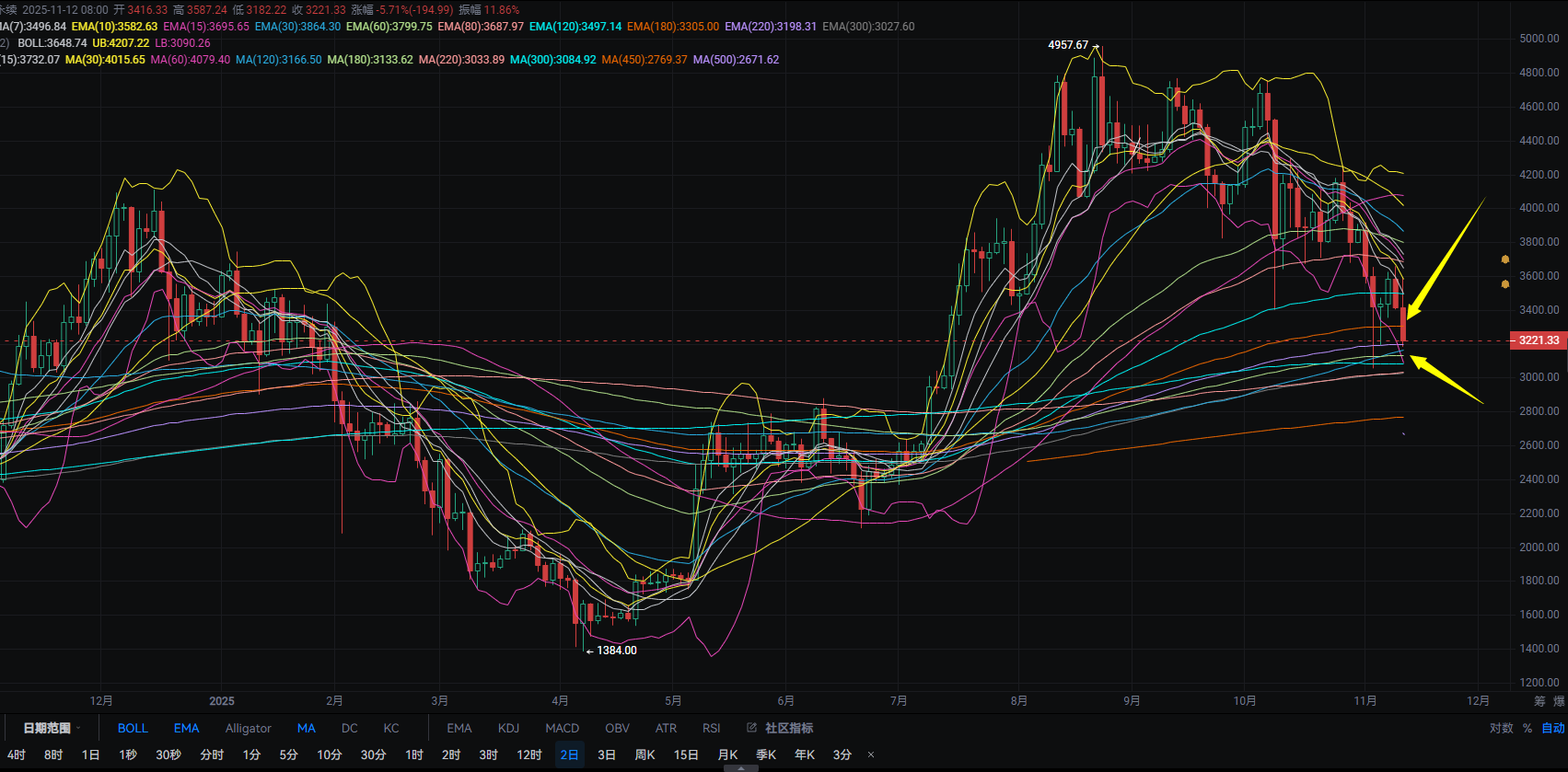Close the timeframe bar with the X
The width and height of the screenshot is (1568, 772).
[x=871, y=755]
